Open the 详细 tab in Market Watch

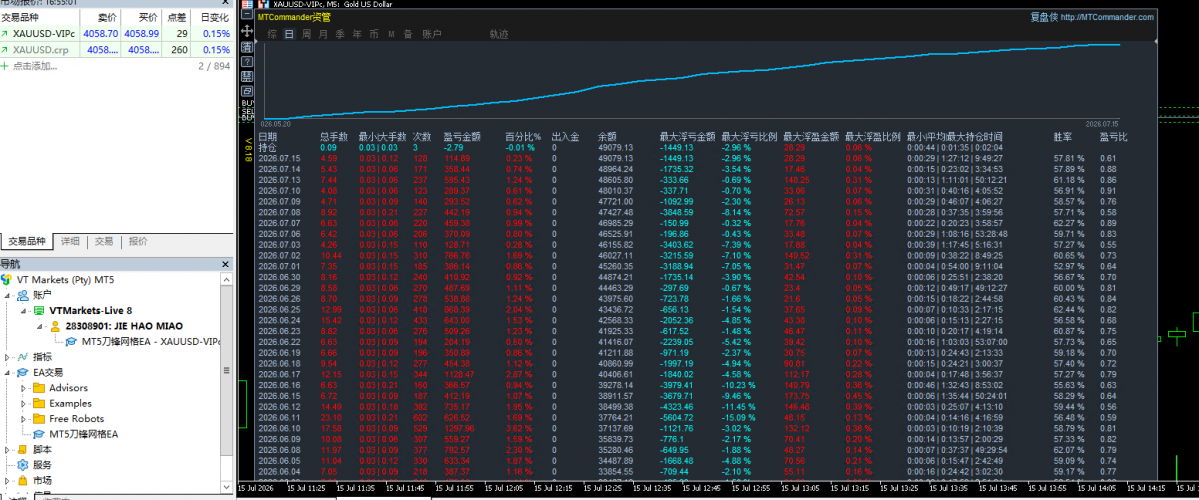(70, 241)
